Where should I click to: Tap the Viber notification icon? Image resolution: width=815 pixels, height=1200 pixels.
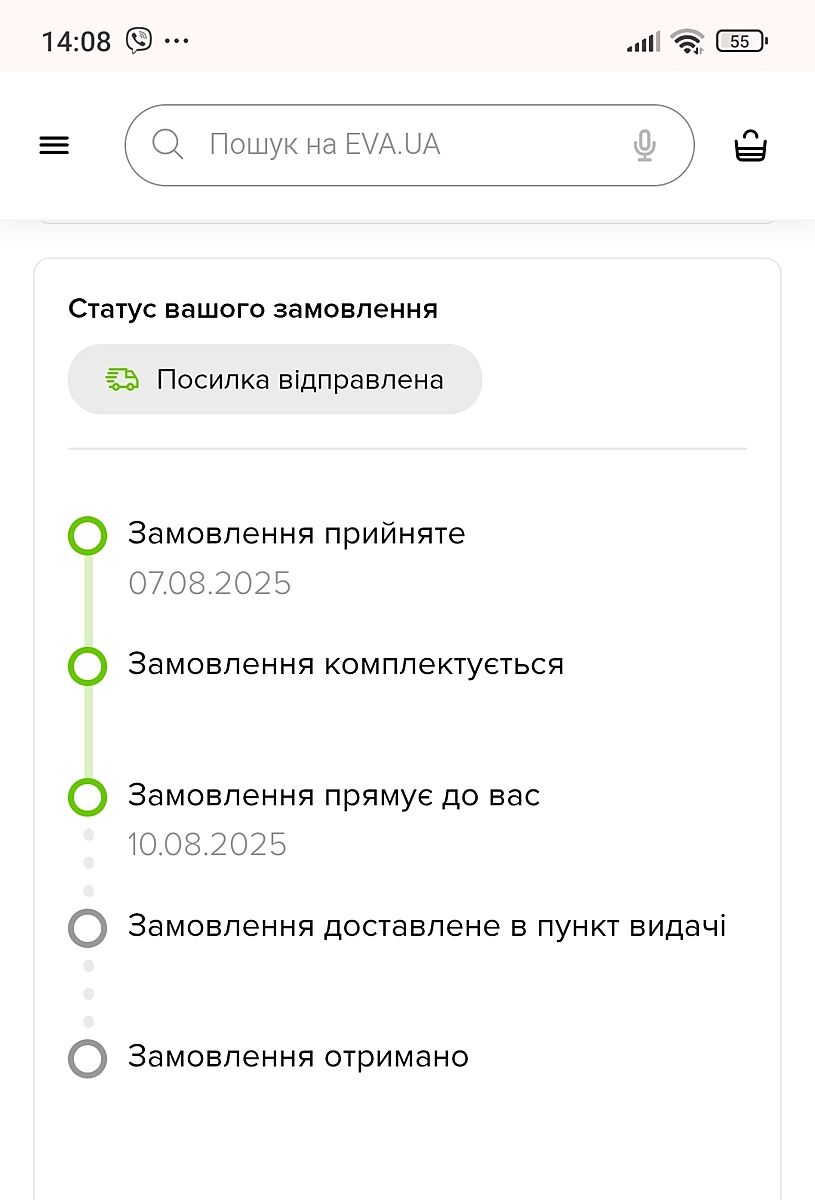coord(138,41)
